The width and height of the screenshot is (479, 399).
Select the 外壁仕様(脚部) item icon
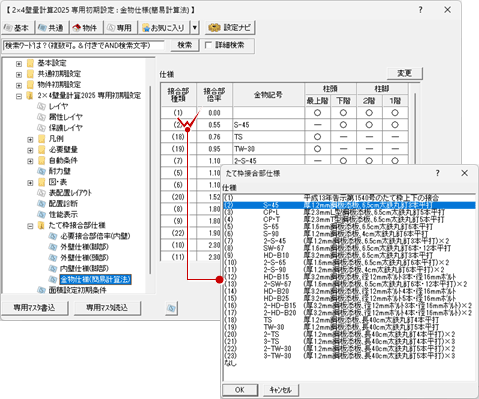point(53,247)
